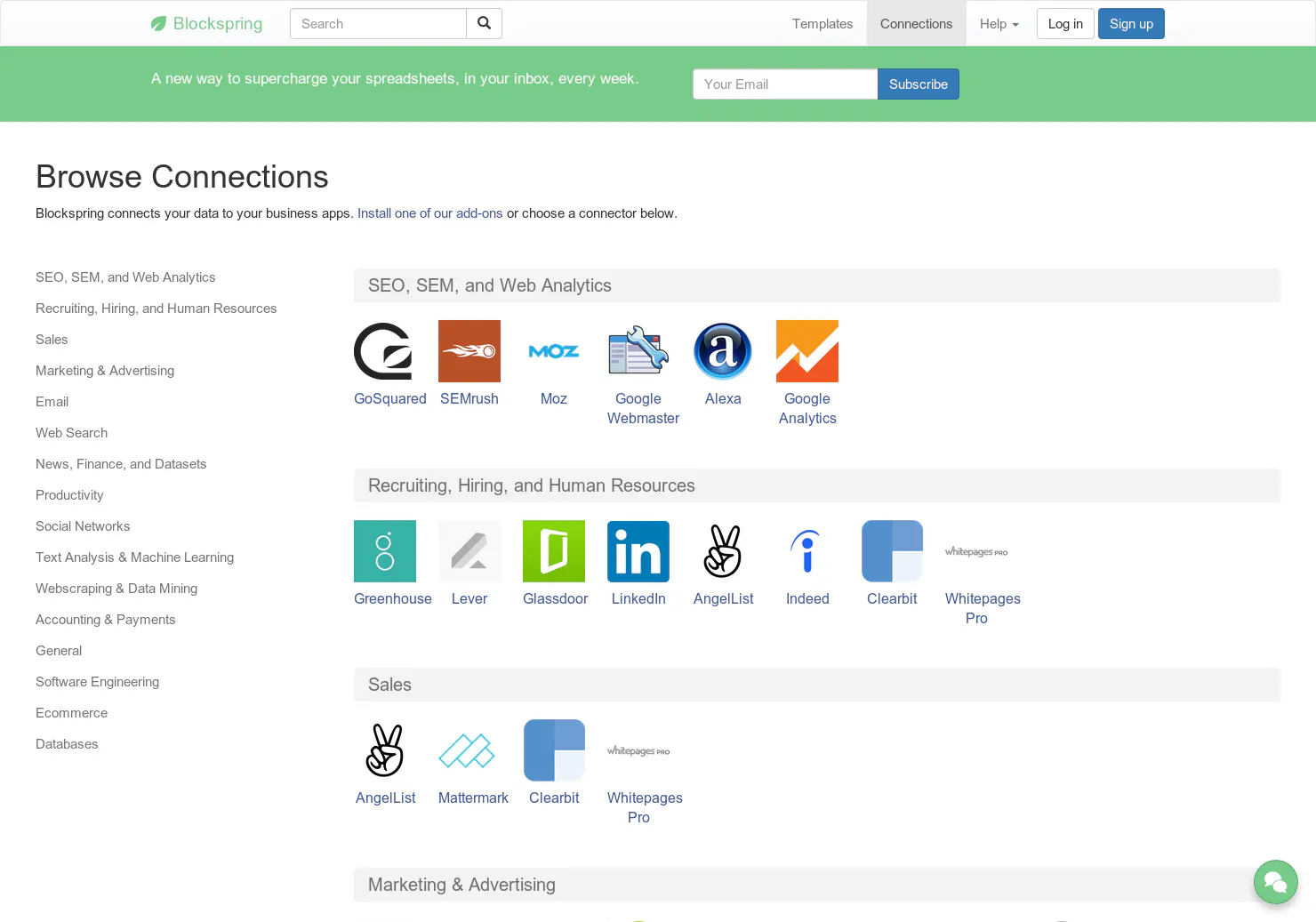Open the Connections nav tab
1316x922 pixels.
pyautogui.click(x=916, y=24)
